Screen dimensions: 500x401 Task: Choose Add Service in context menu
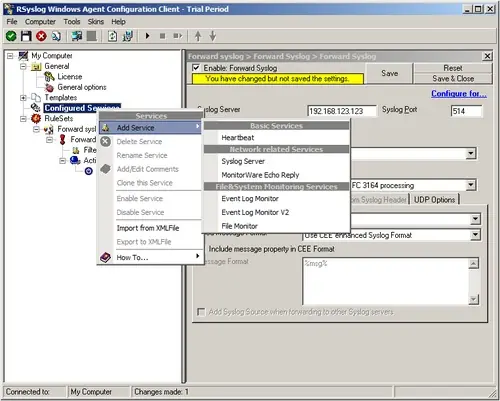(150, 128)
